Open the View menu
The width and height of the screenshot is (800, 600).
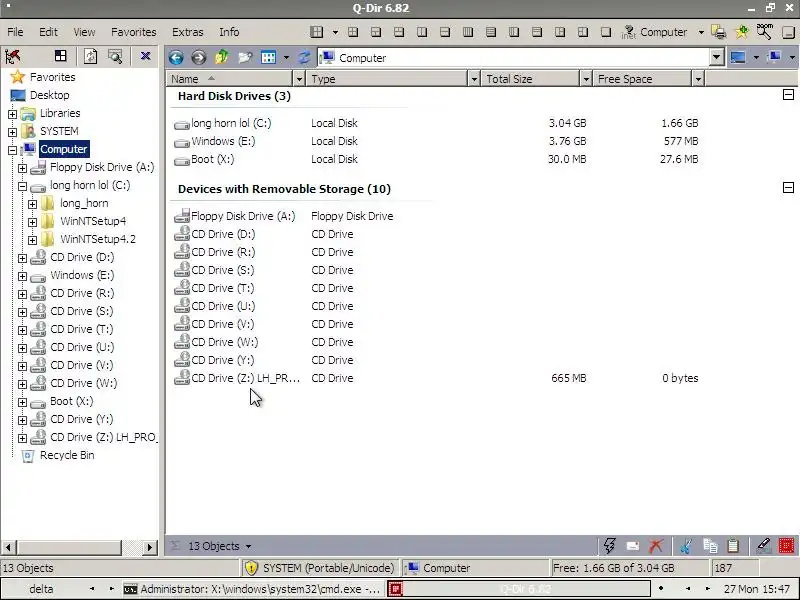[x=84, y=32]
